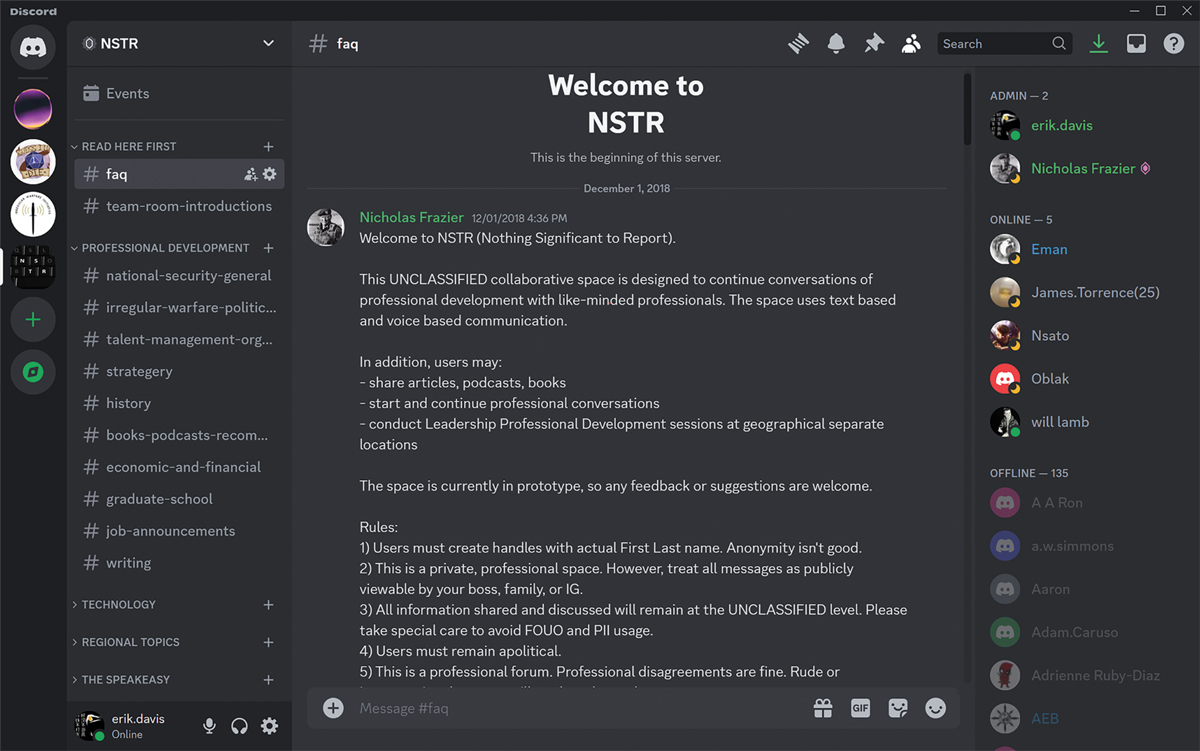The width and height of the screenshot is (1200, 751).
Task: Click the Message #faq text box
Action: (580, 708)
